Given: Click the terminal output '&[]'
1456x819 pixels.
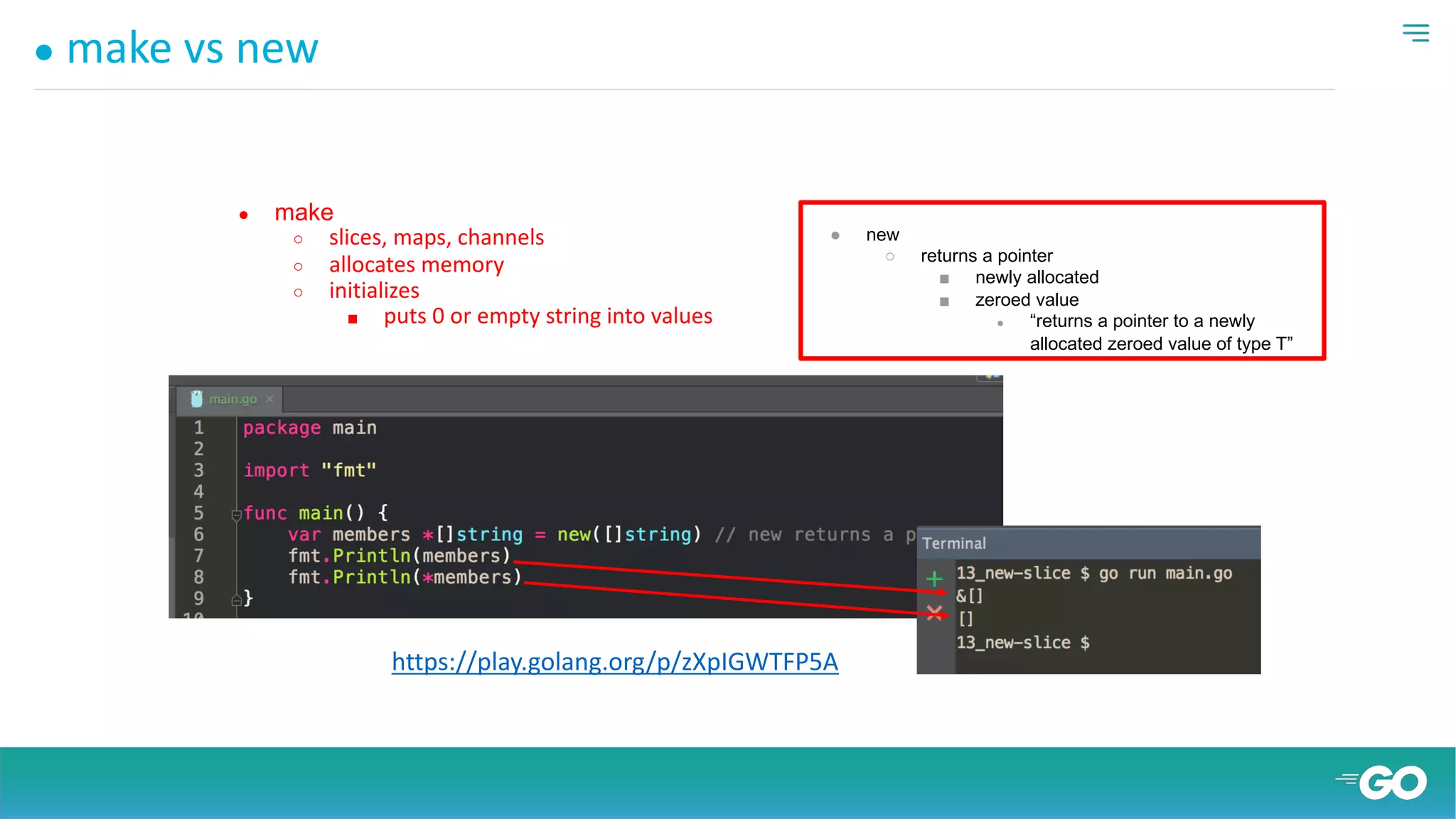Looking at the screenshot, I should coord(969,596).
